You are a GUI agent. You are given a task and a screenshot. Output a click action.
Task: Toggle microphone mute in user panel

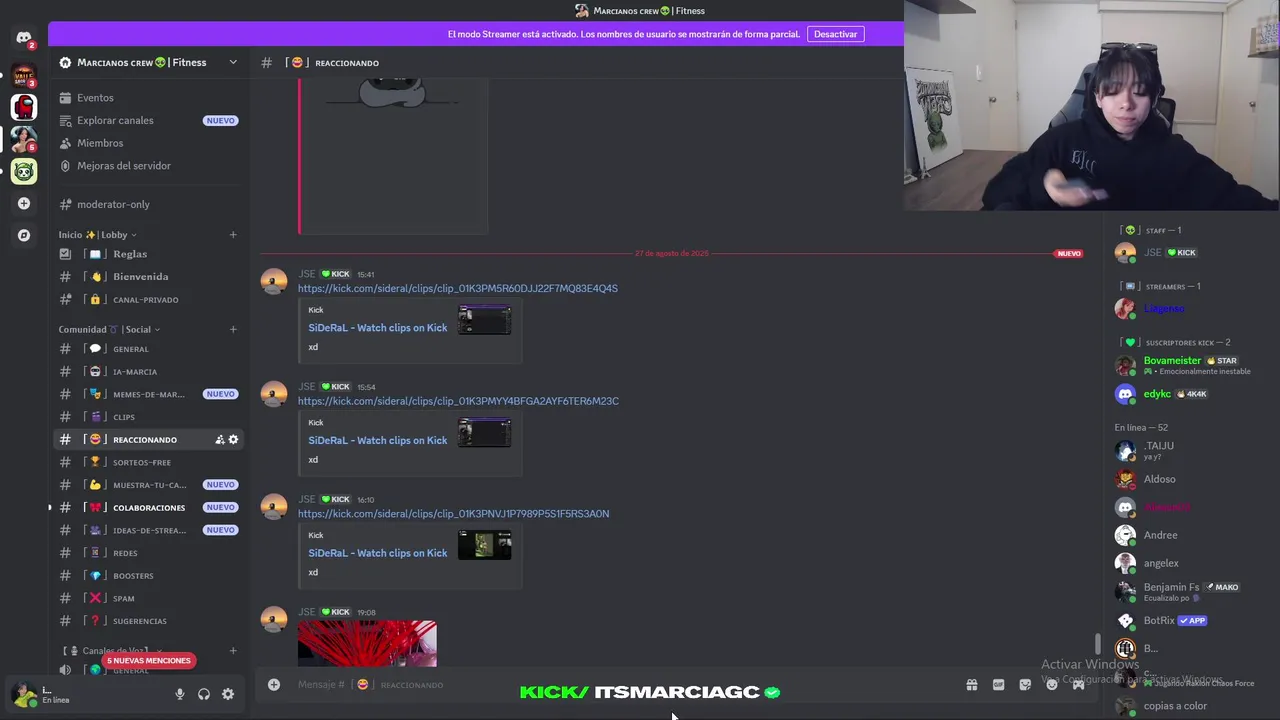[180, 694]
